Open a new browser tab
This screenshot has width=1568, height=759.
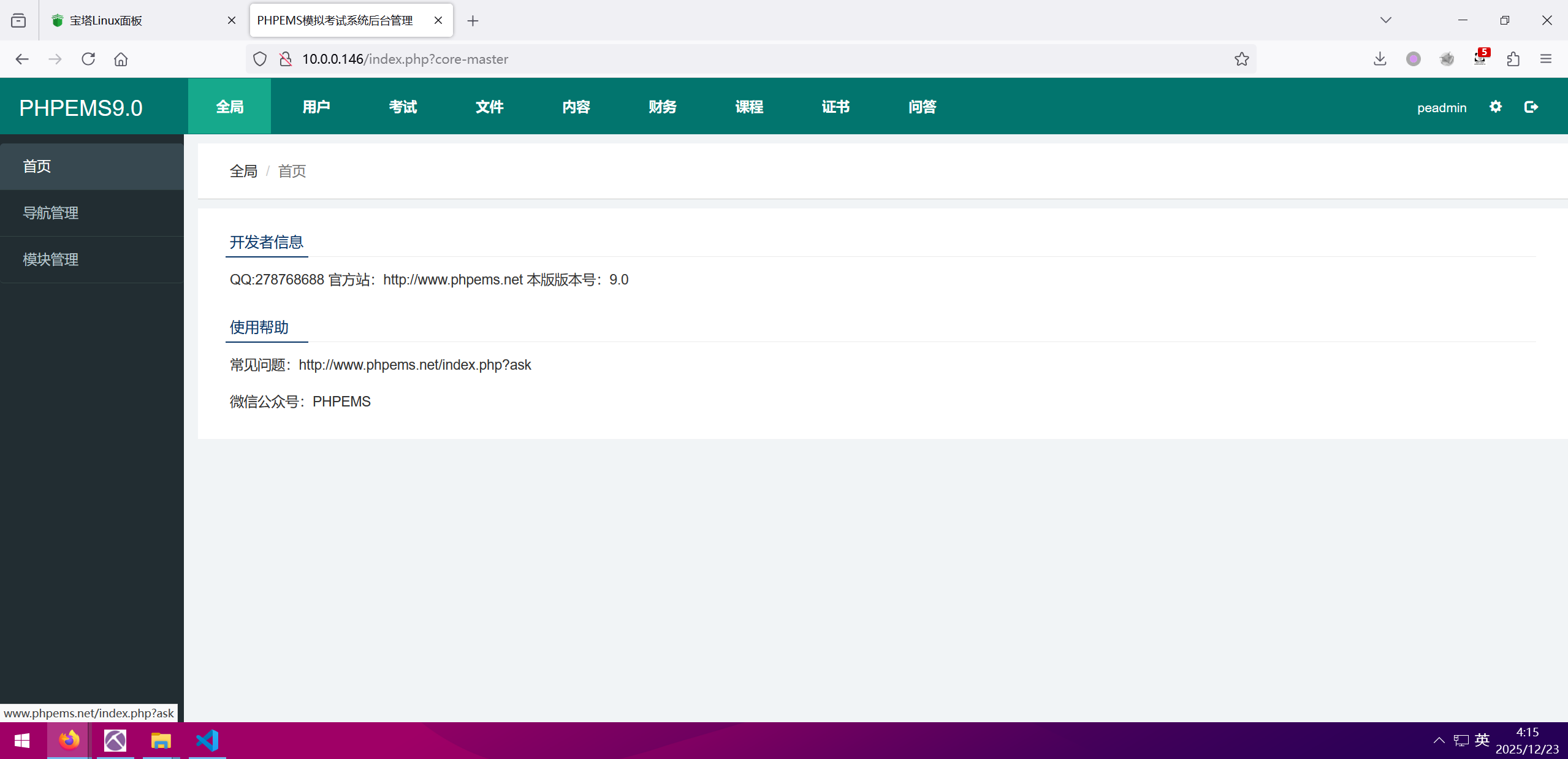[x=473, y=21]
